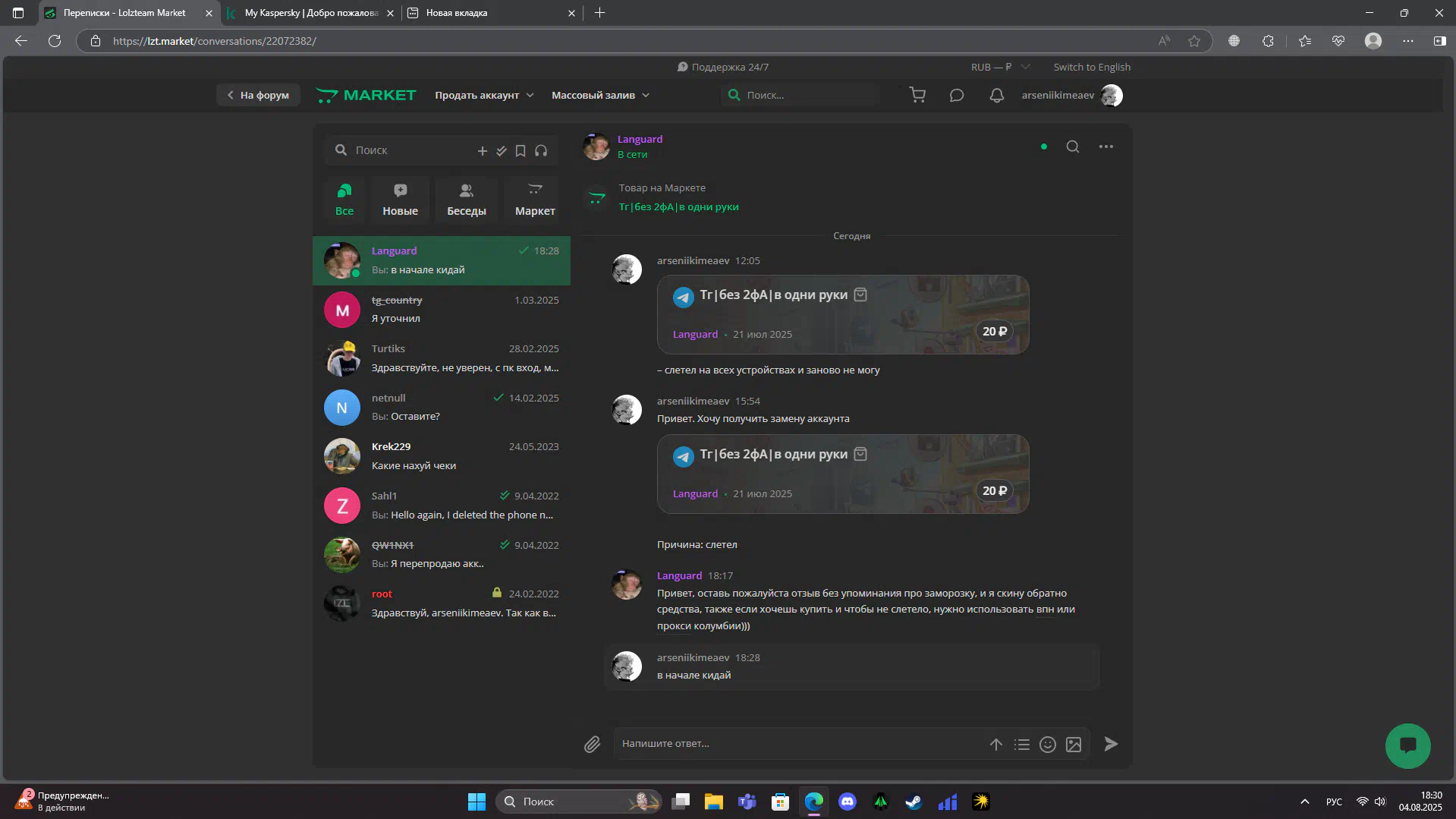
Task: Mark all conversations read with double-check icon
Action: click(x=502, y=150)
